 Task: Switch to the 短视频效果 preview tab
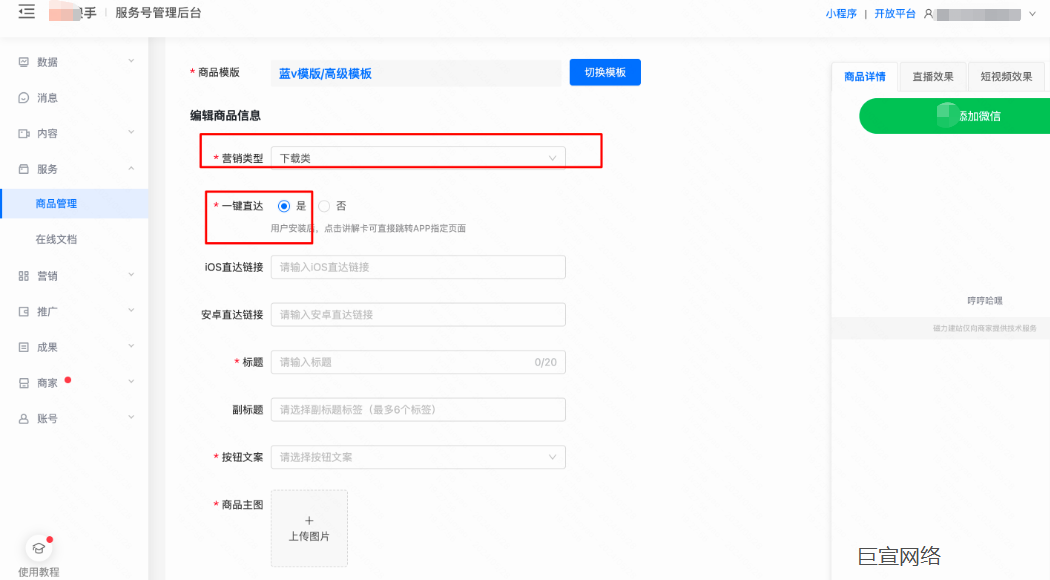[x=1006, y=76]
